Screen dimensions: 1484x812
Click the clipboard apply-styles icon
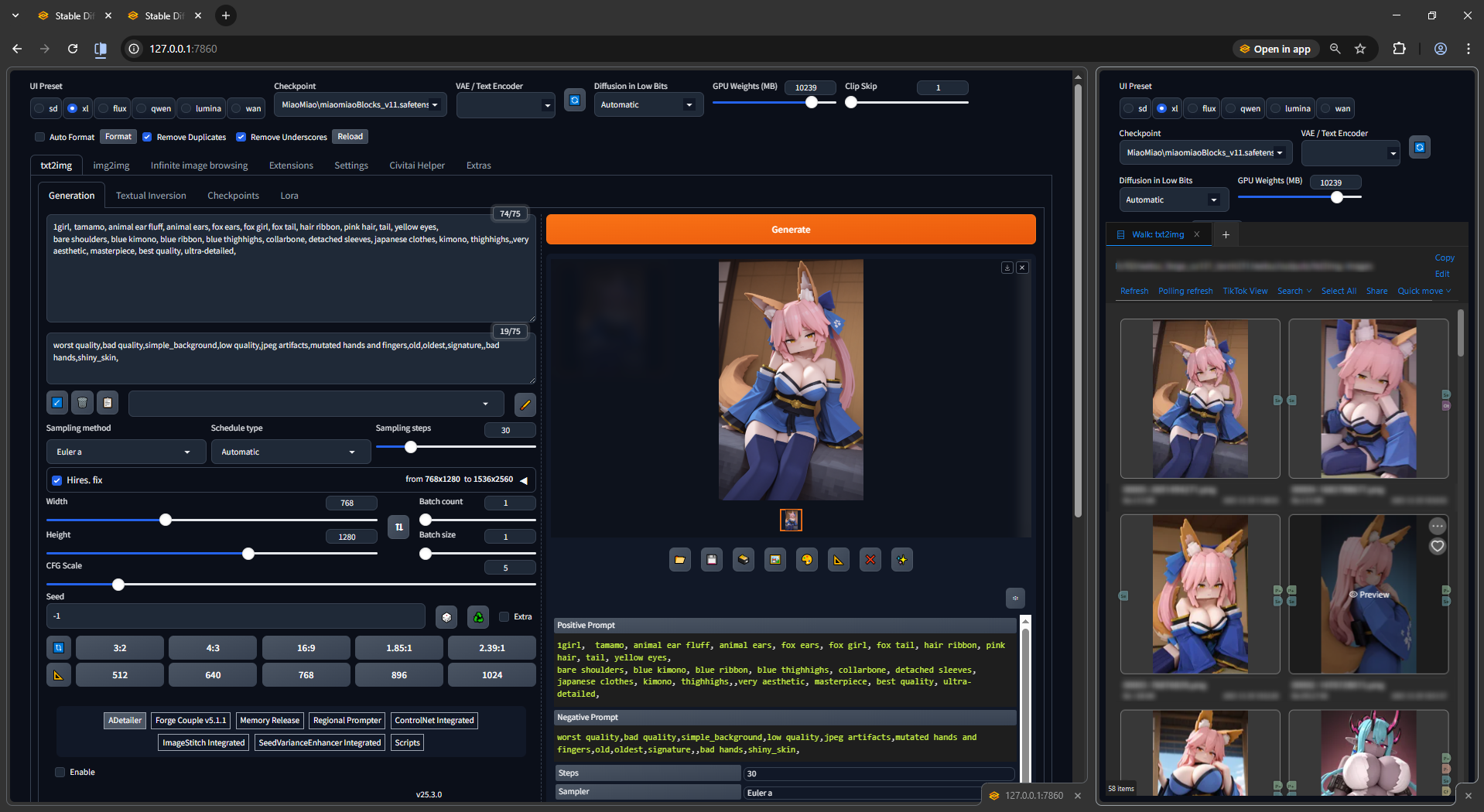(108, 403)
